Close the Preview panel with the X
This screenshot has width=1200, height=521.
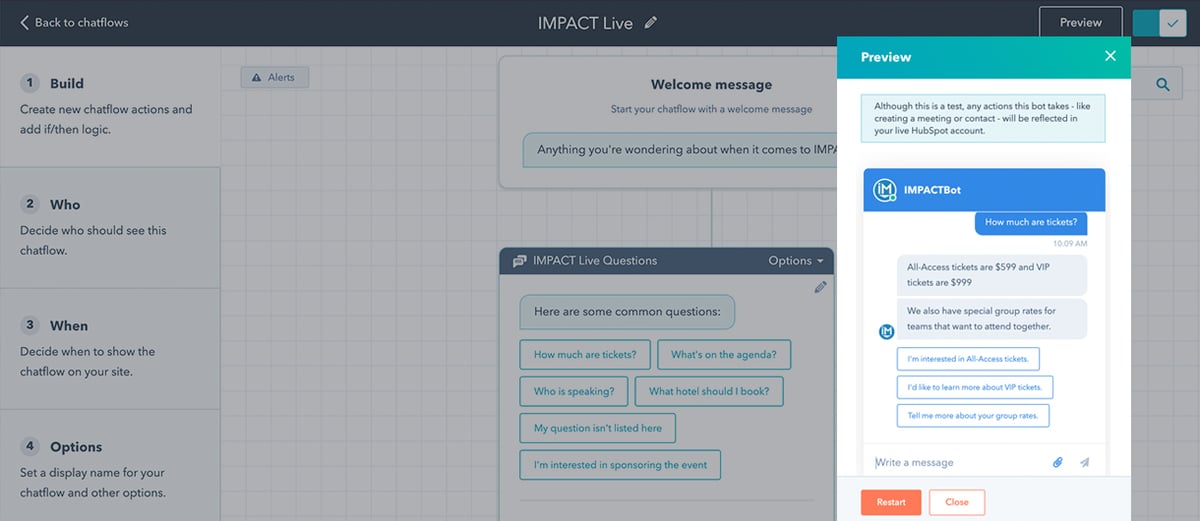(x=1110, y=56)
